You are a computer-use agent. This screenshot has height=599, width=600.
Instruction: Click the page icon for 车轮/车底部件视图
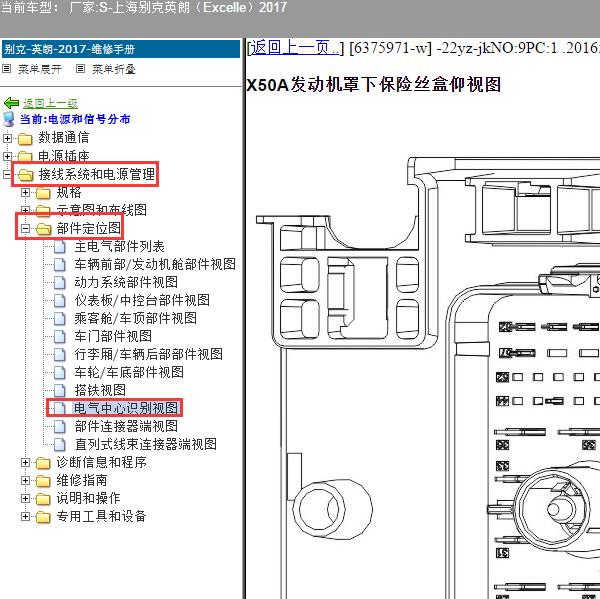60,372
